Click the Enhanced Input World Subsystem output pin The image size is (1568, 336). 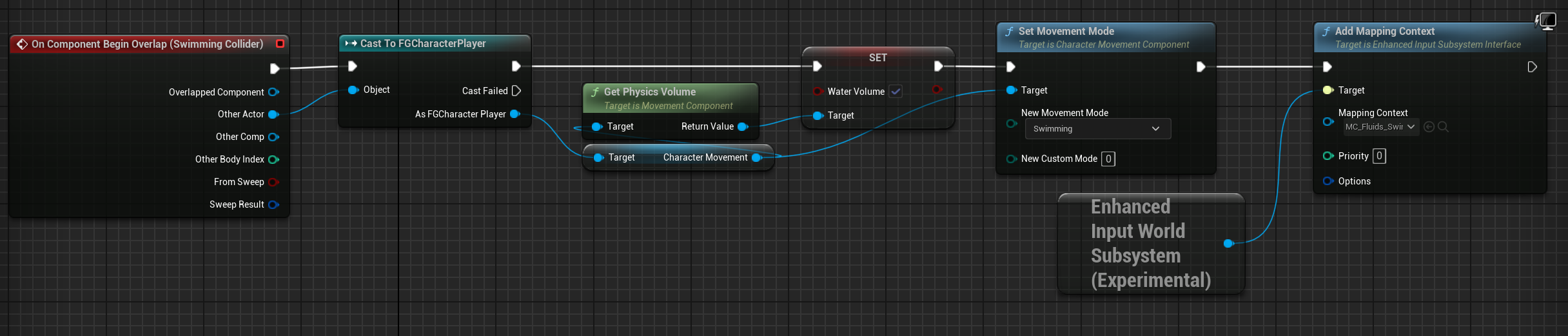click(1229, 243)
